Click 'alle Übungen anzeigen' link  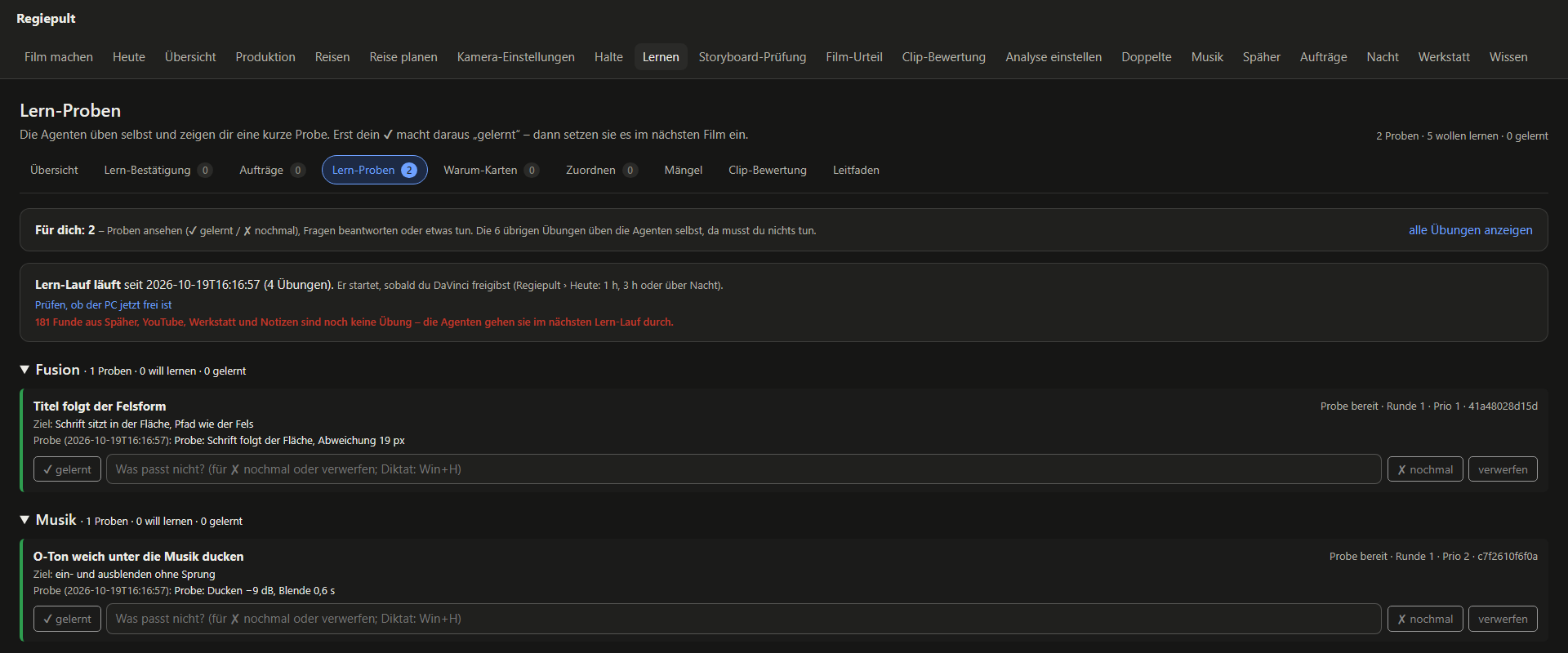1470,230
